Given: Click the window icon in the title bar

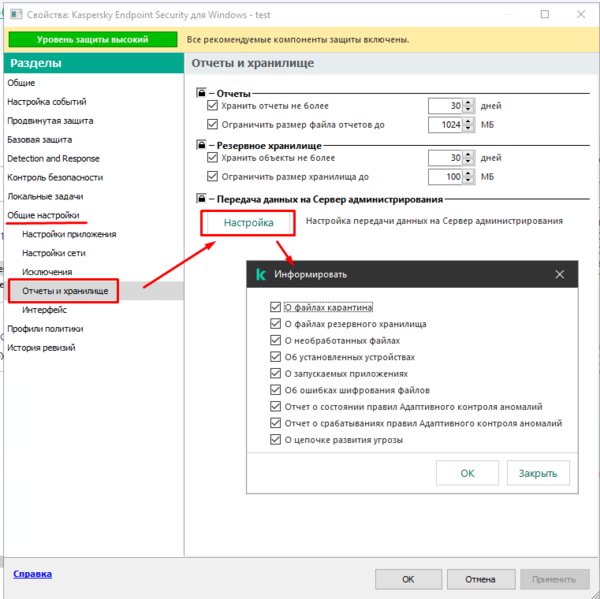Looking at the screenshot, I should pyautogui.click(x=16, y=15).
